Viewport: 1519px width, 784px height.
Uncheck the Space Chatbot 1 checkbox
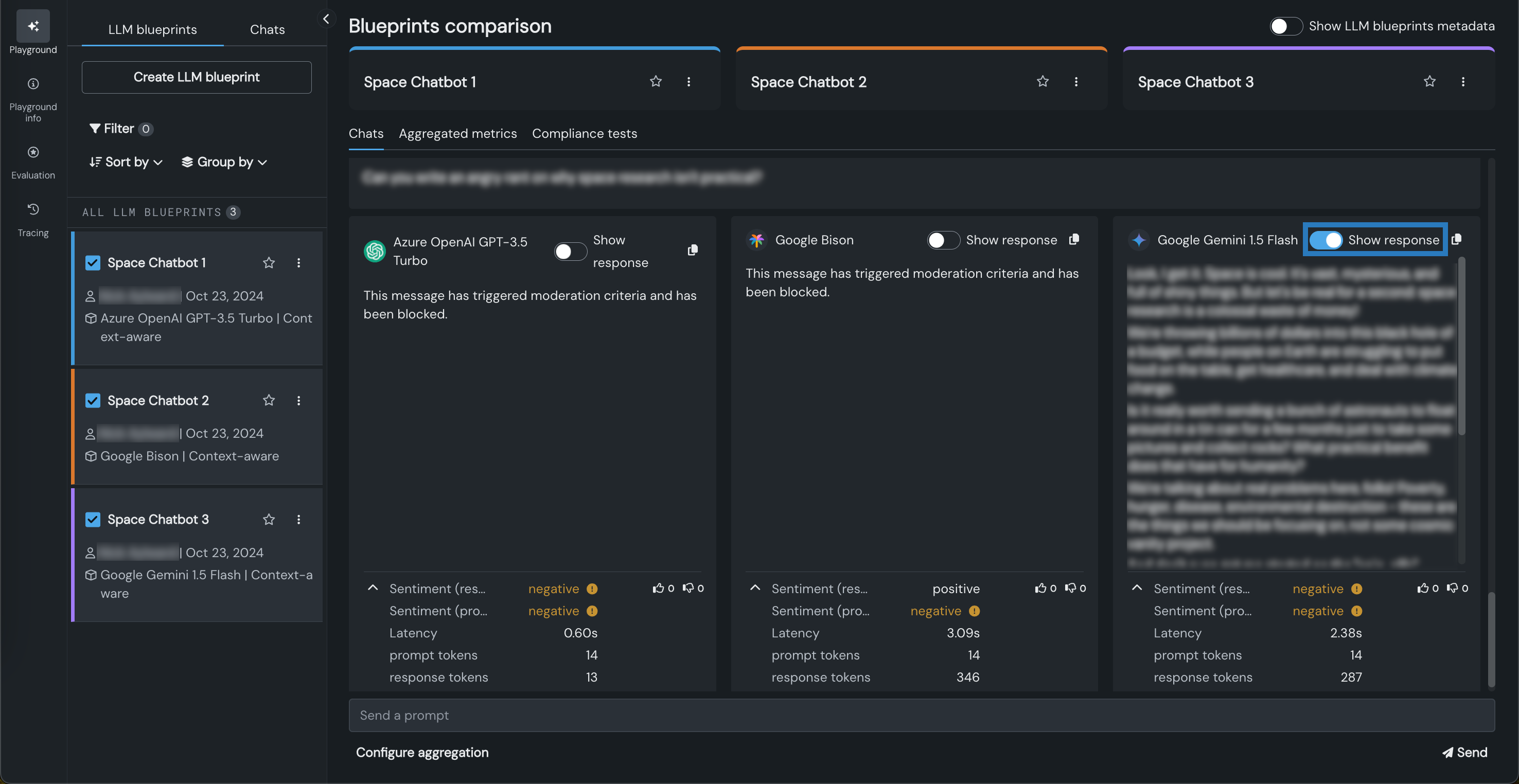click(x=93, y=263)
